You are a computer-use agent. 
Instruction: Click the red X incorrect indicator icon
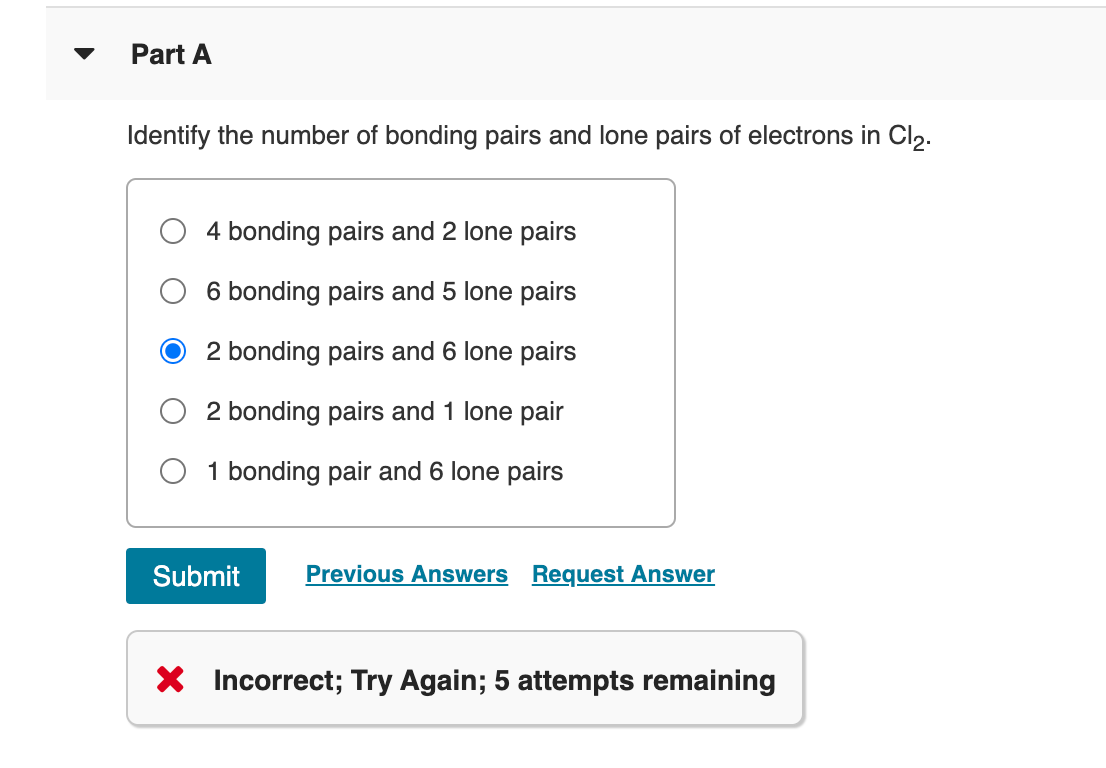tap(170, 680)
